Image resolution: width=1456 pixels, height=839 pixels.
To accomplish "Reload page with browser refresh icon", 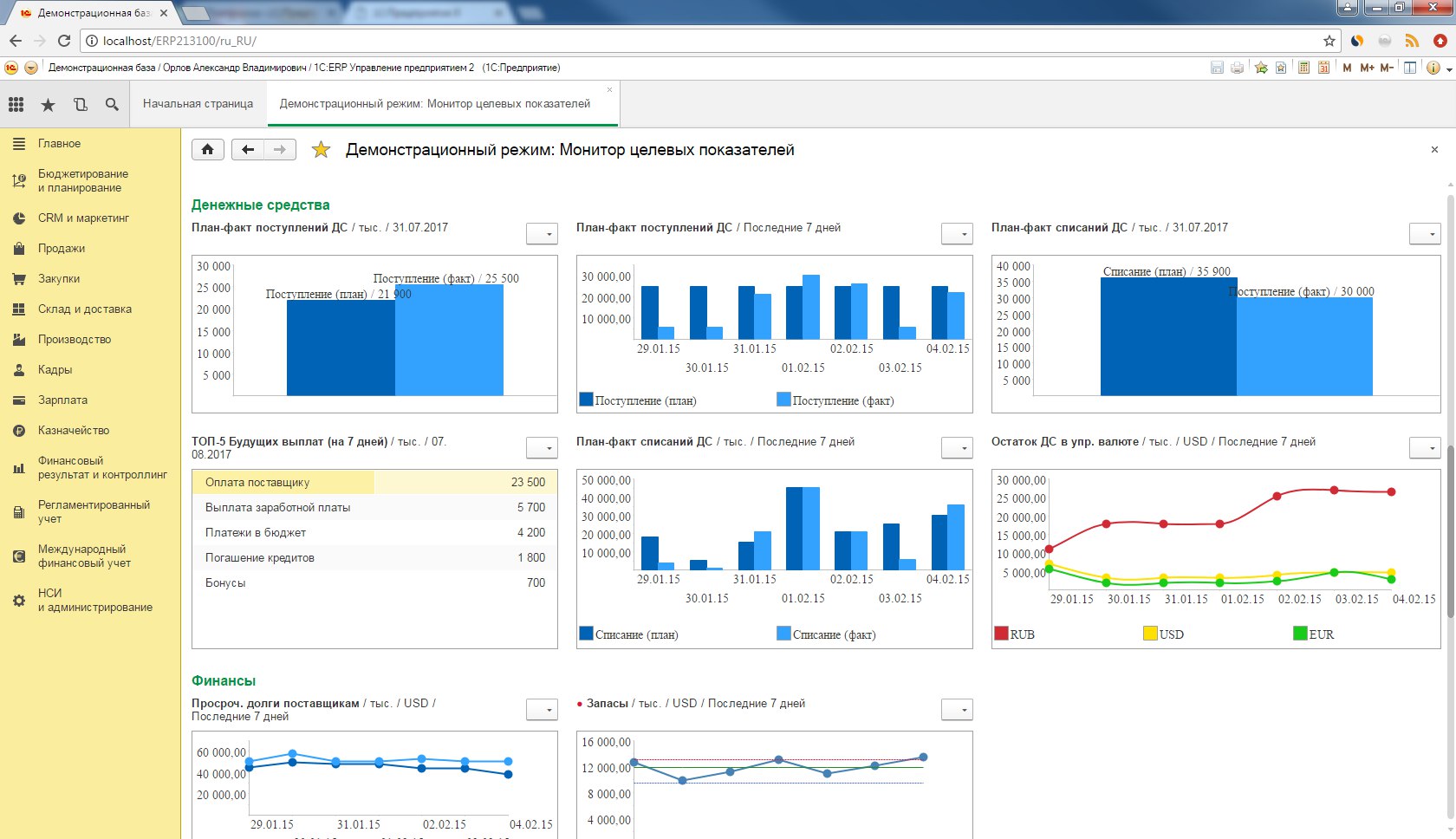I will pyautogui.click(x=64, y=41).
